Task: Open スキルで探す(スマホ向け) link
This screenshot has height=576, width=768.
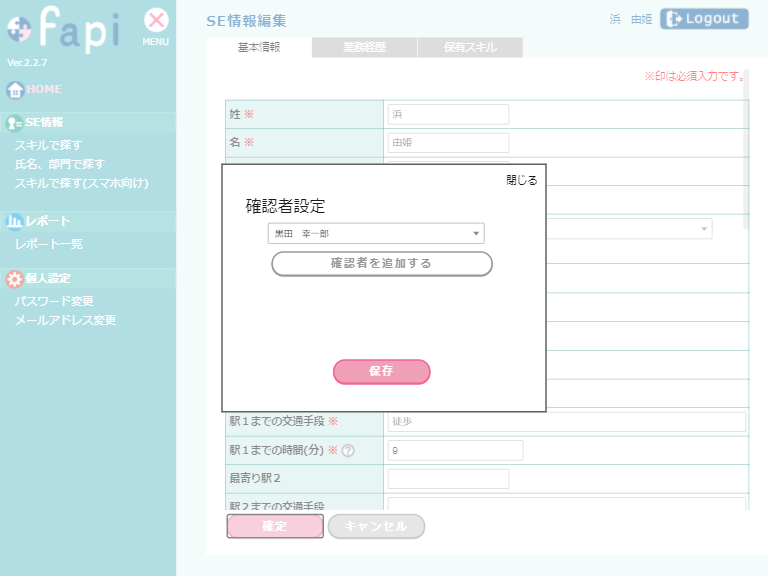Action: (81, 183)
